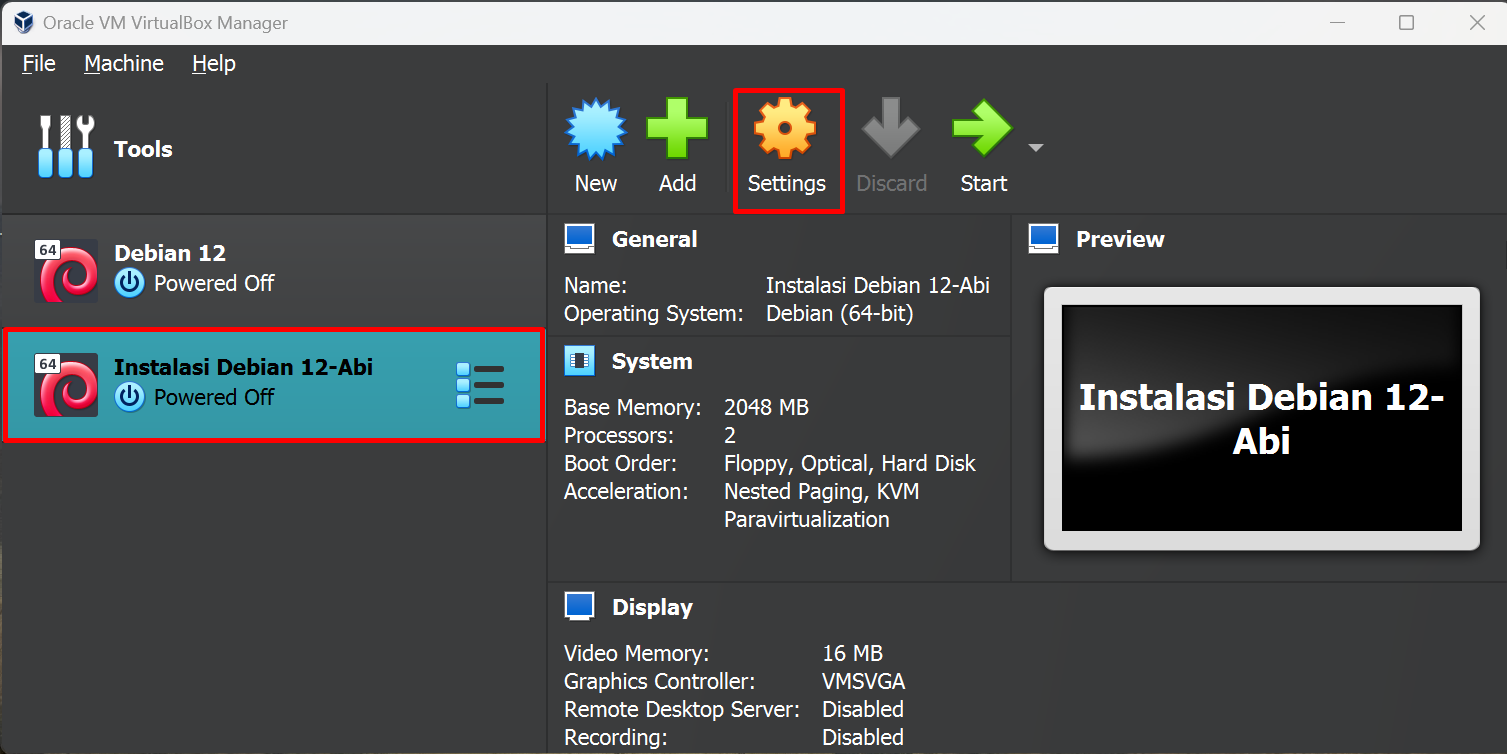Select the Instalasi Debian 12-Abi machine

[x=273, y=384]
